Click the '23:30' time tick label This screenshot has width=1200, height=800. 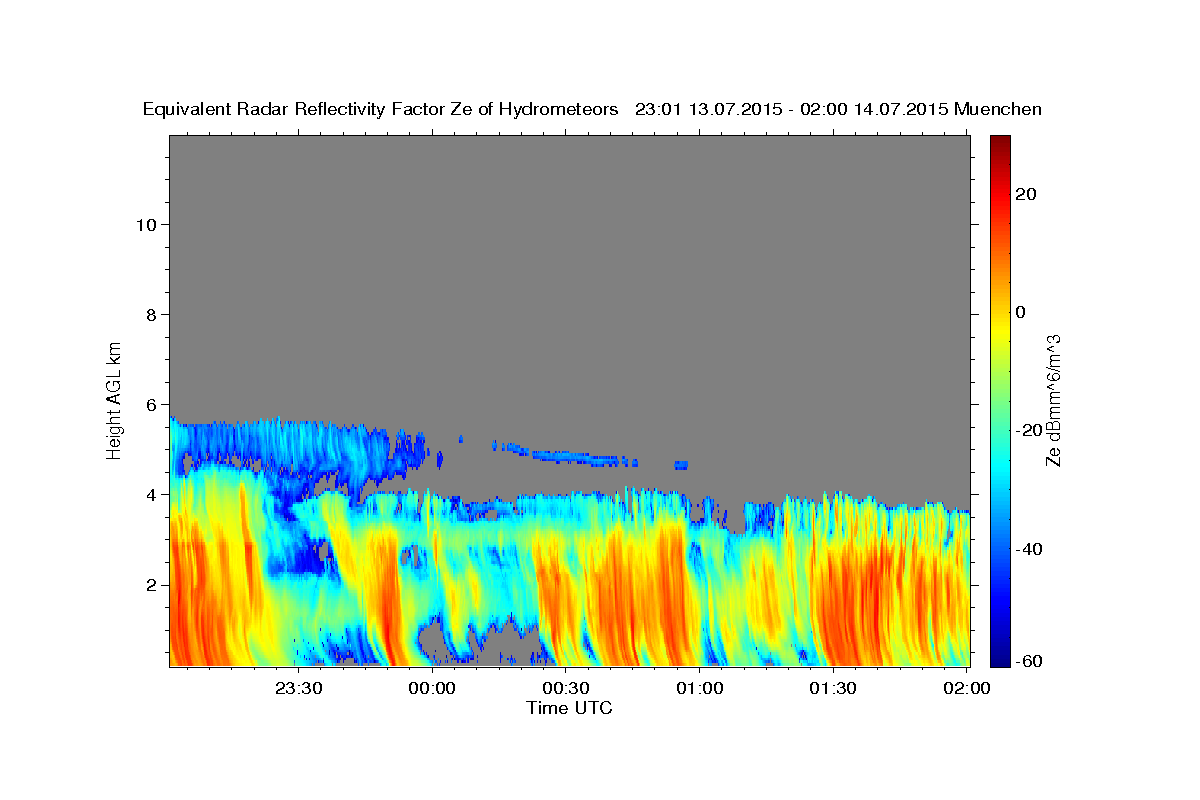tap(298, 688)
